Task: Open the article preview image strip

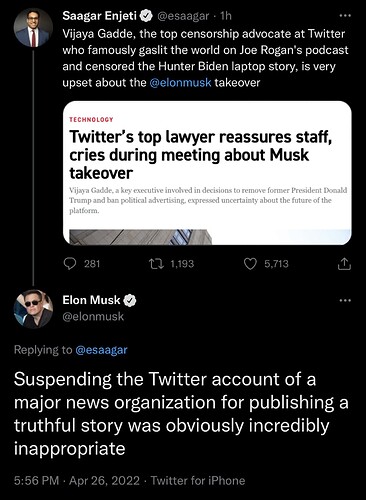Action: point(210,237)
